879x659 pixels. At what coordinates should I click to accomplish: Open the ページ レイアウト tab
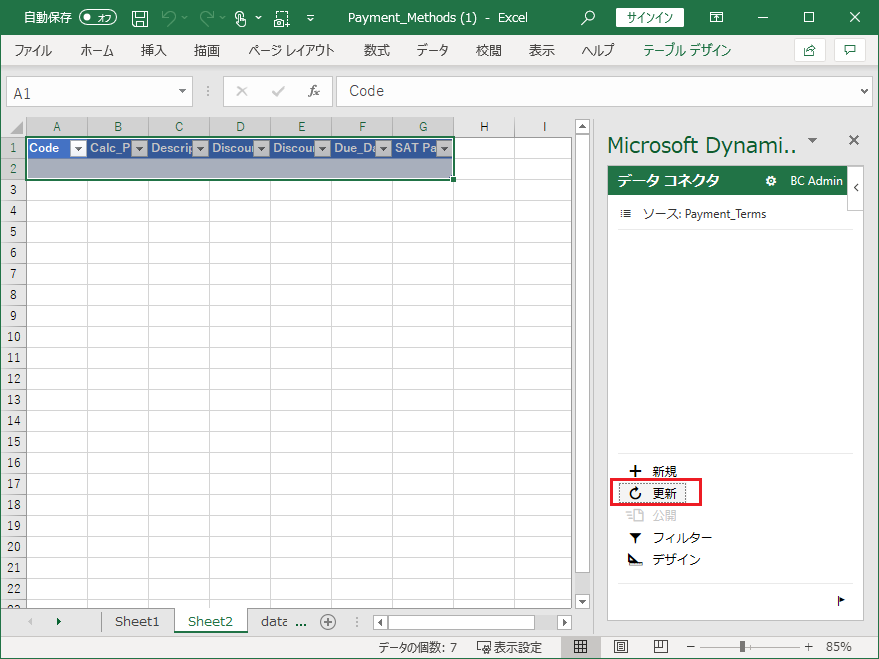[292, 50]
